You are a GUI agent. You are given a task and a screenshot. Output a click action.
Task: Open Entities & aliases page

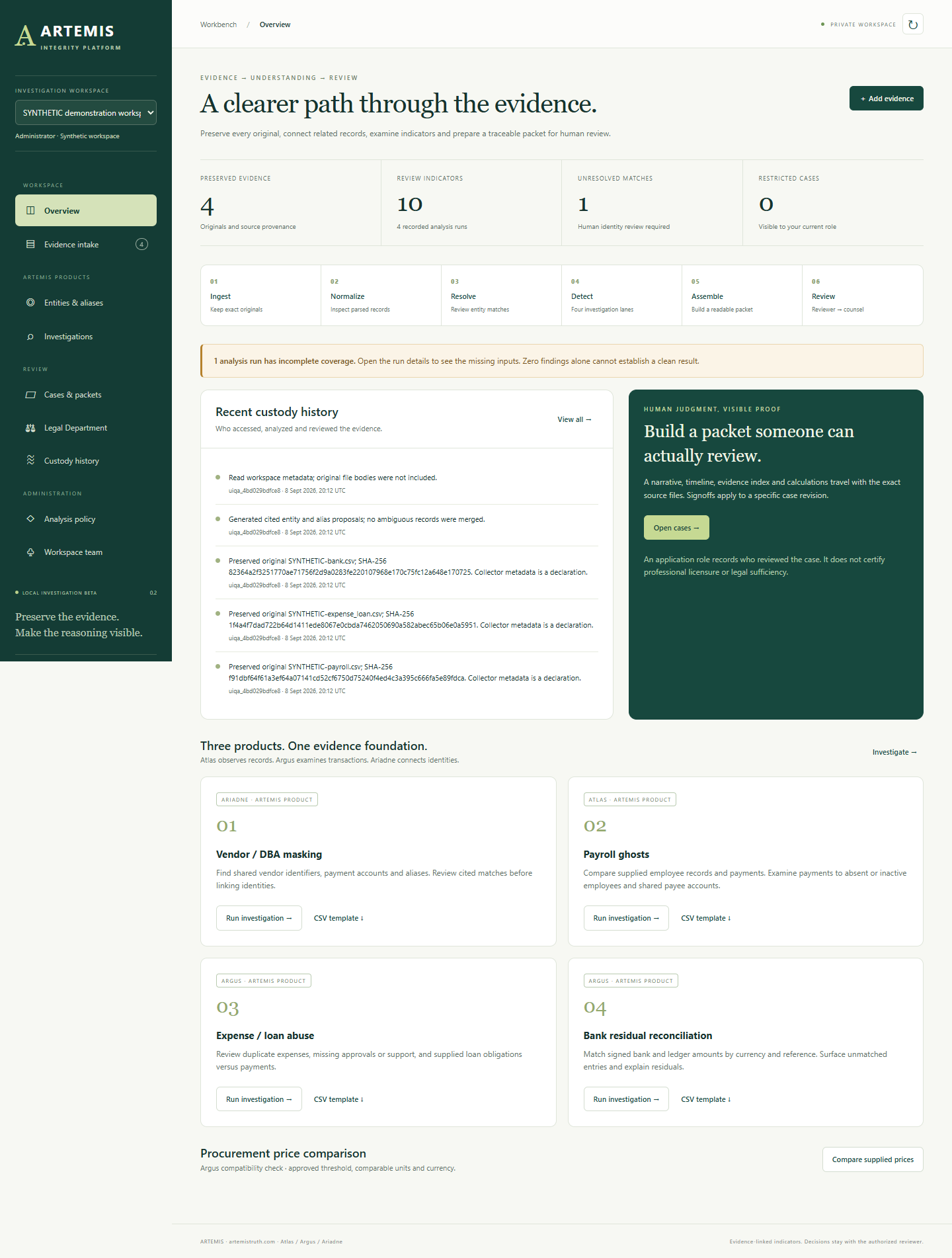click(x=86, y=302)
